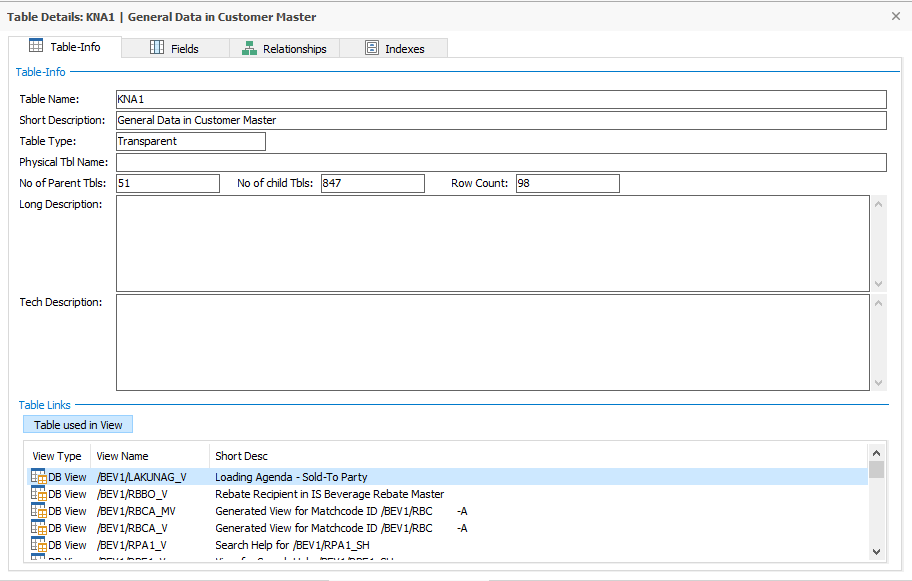Sort by the View Type column header

point(57,456)
